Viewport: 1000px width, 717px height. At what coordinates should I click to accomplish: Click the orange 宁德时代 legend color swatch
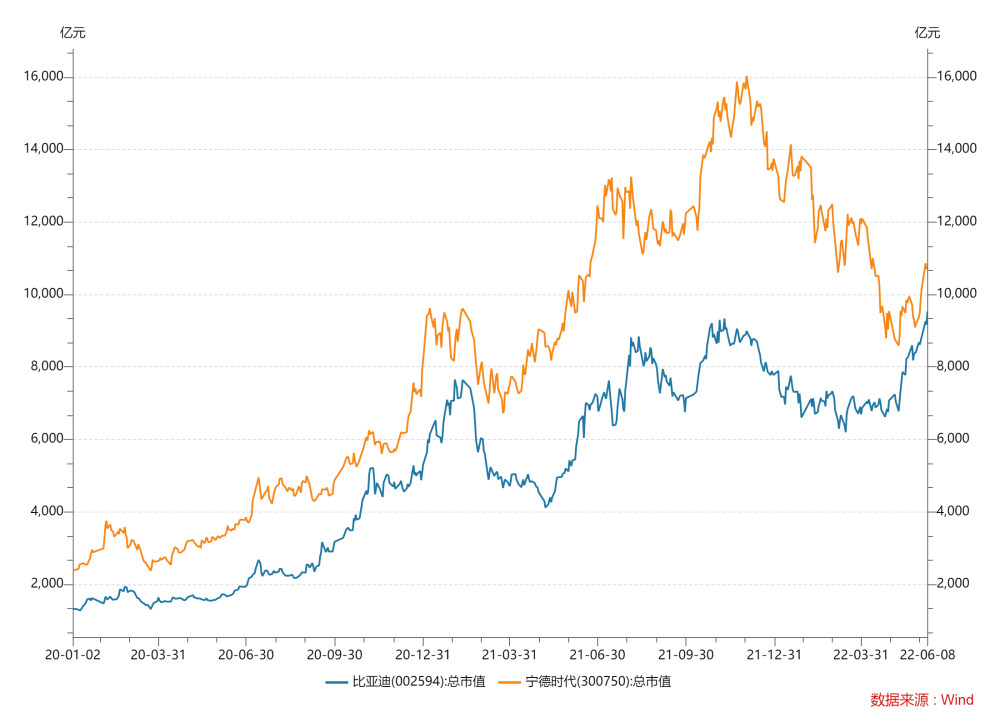(x=510, y=682)
